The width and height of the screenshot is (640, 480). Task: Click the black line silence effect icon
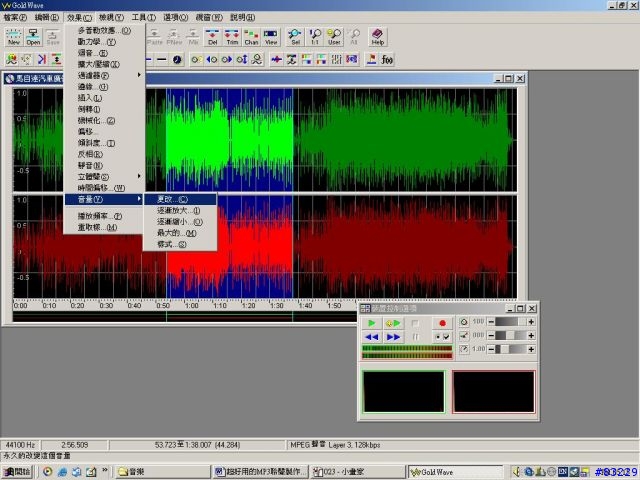tap(162, 60)
